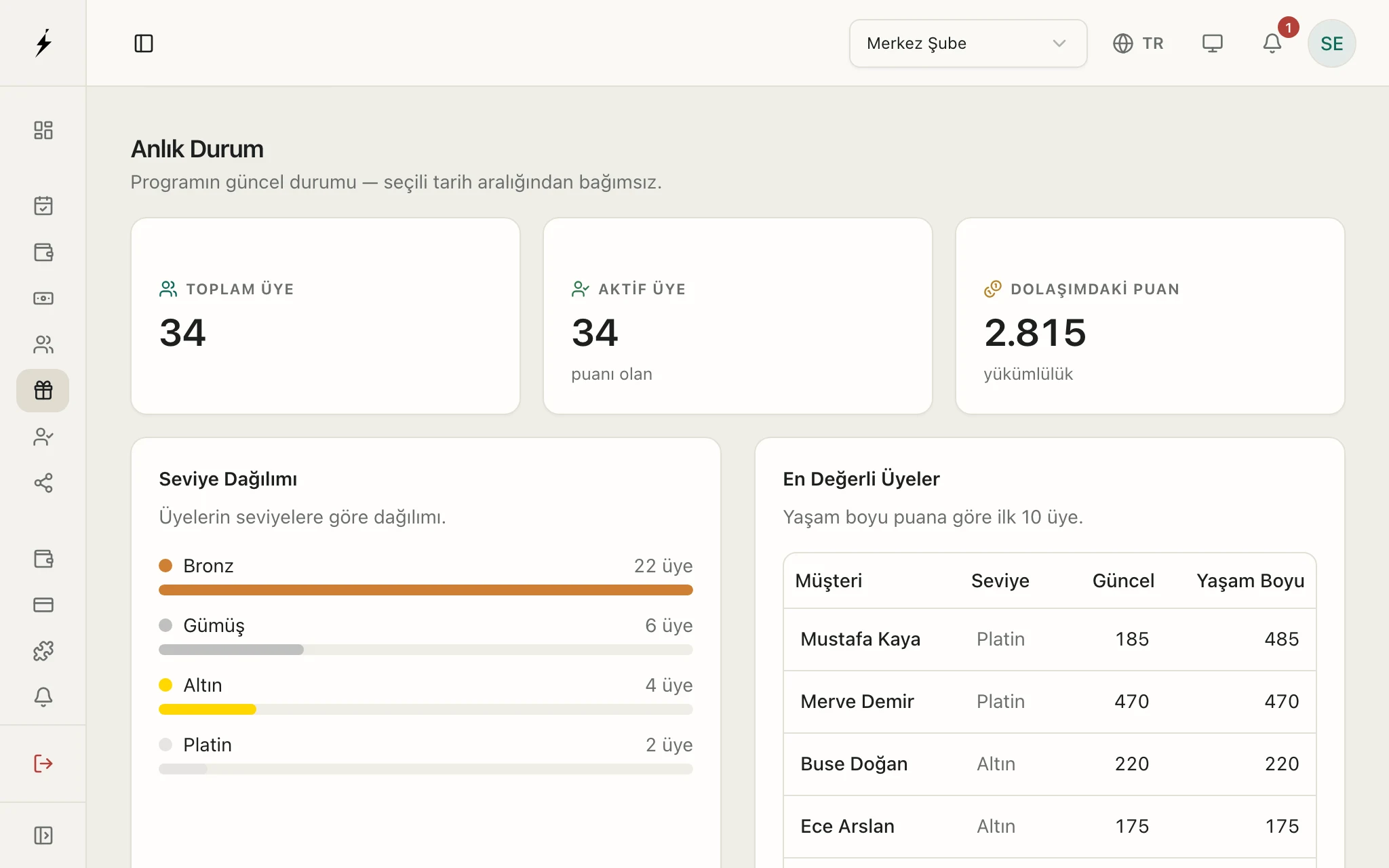Image resolution: width=1389 pixels, height=868 pixels.
Task: Toggle the monitor display theme icon
Action: click(x=1213, y=43)
